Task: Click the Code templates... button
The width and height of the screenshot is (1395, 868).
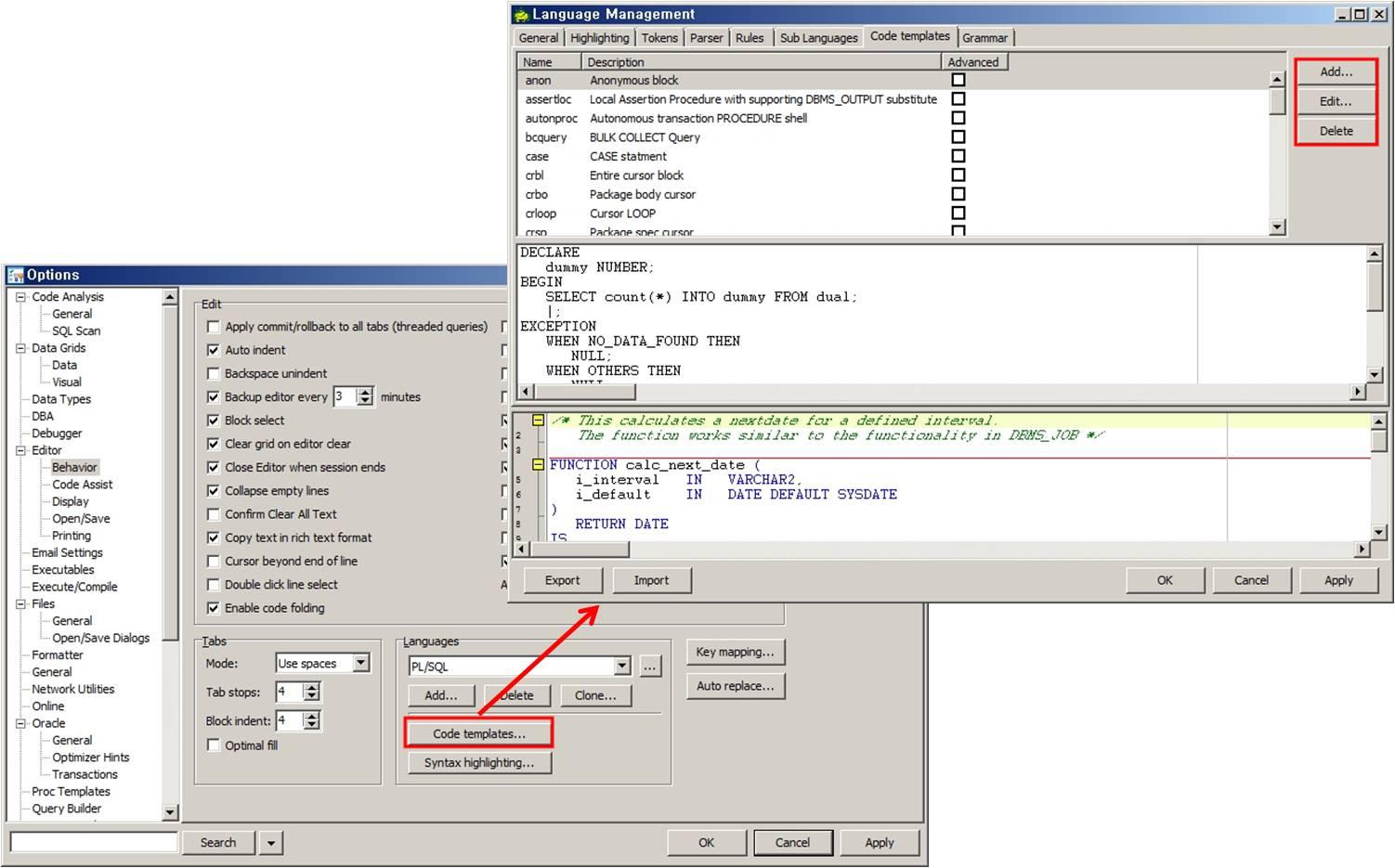Action: pos(478,733)
